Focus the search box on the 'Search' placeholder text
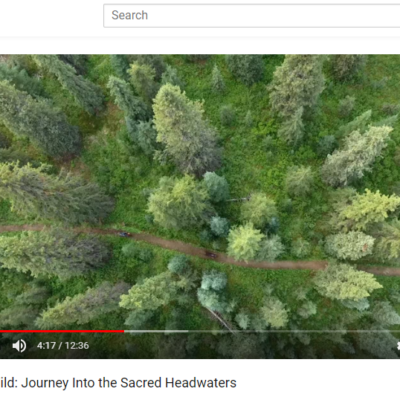 click(x=130, y=15)
